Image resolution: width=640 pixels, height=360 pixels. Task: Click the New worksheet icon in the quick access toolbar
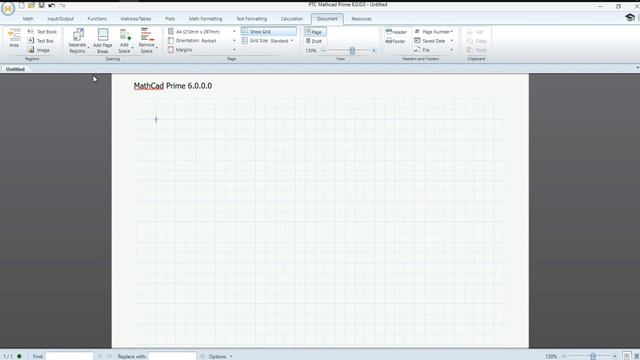[22, 5]
